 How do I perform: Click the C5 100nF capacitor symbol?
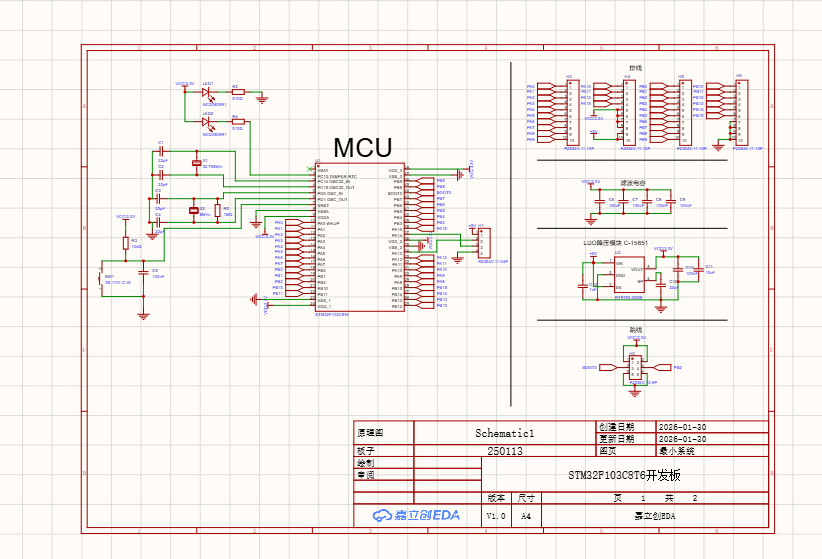[x=143, y=271]
